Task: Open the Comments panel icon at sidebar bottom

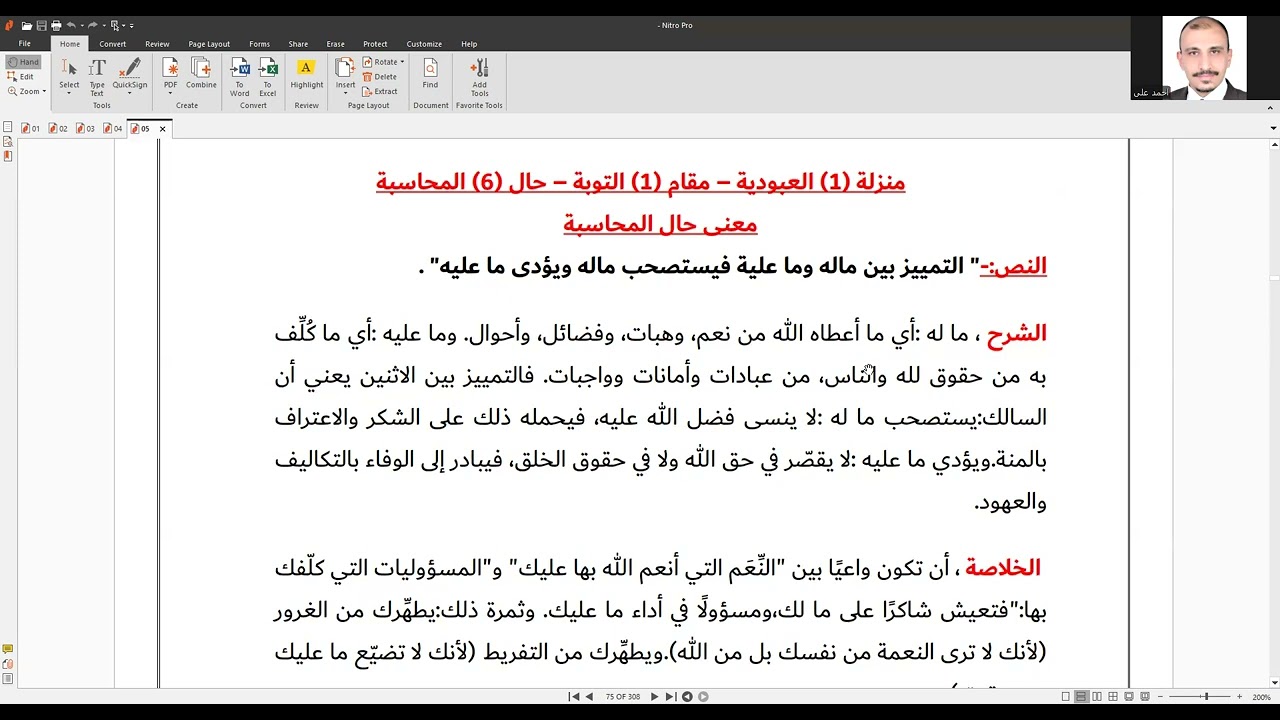Action: 8,649
